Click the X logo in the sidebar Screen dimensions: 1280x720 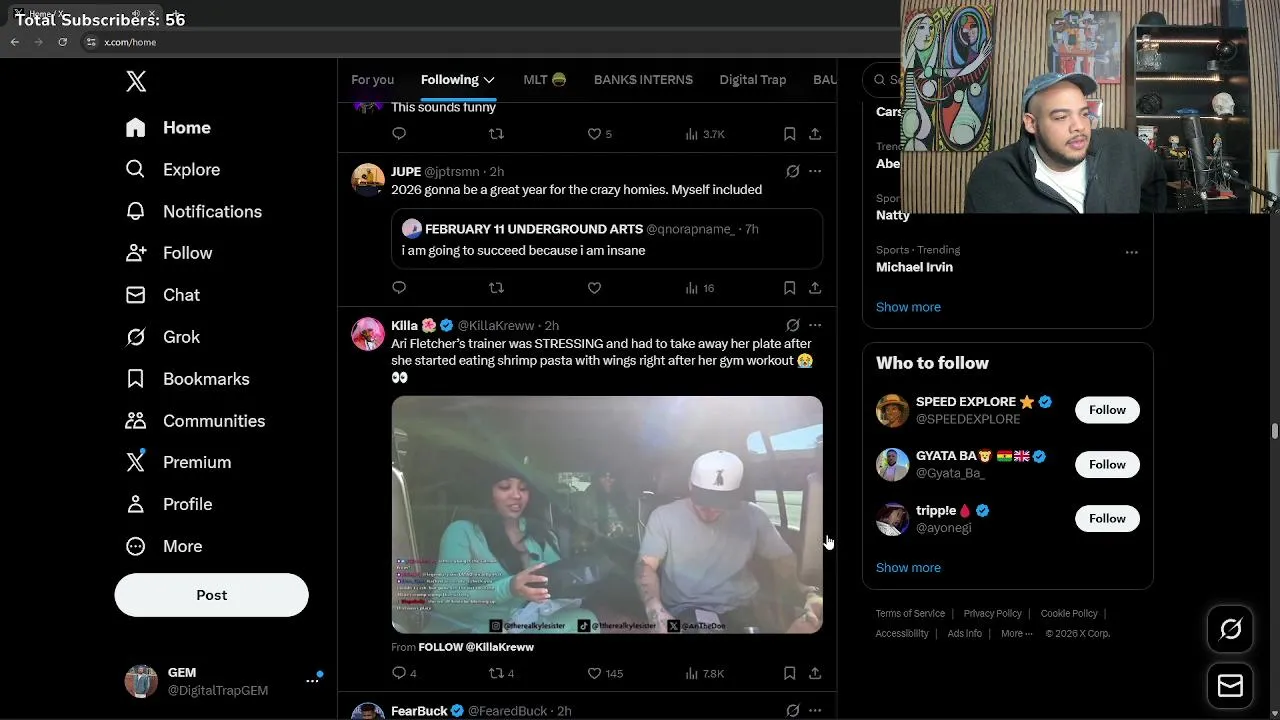136,81
